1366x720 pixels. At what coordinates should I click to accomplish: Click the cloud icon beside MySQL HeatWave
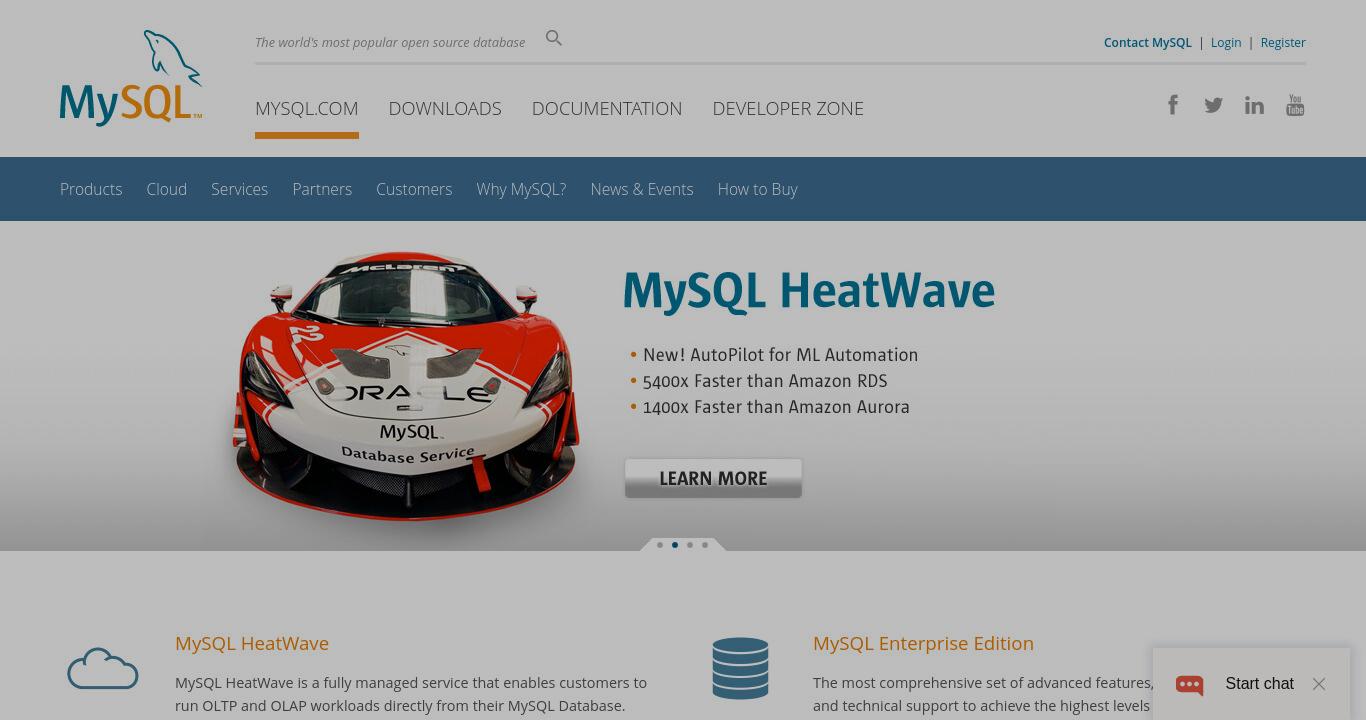[x=103, y=668]
